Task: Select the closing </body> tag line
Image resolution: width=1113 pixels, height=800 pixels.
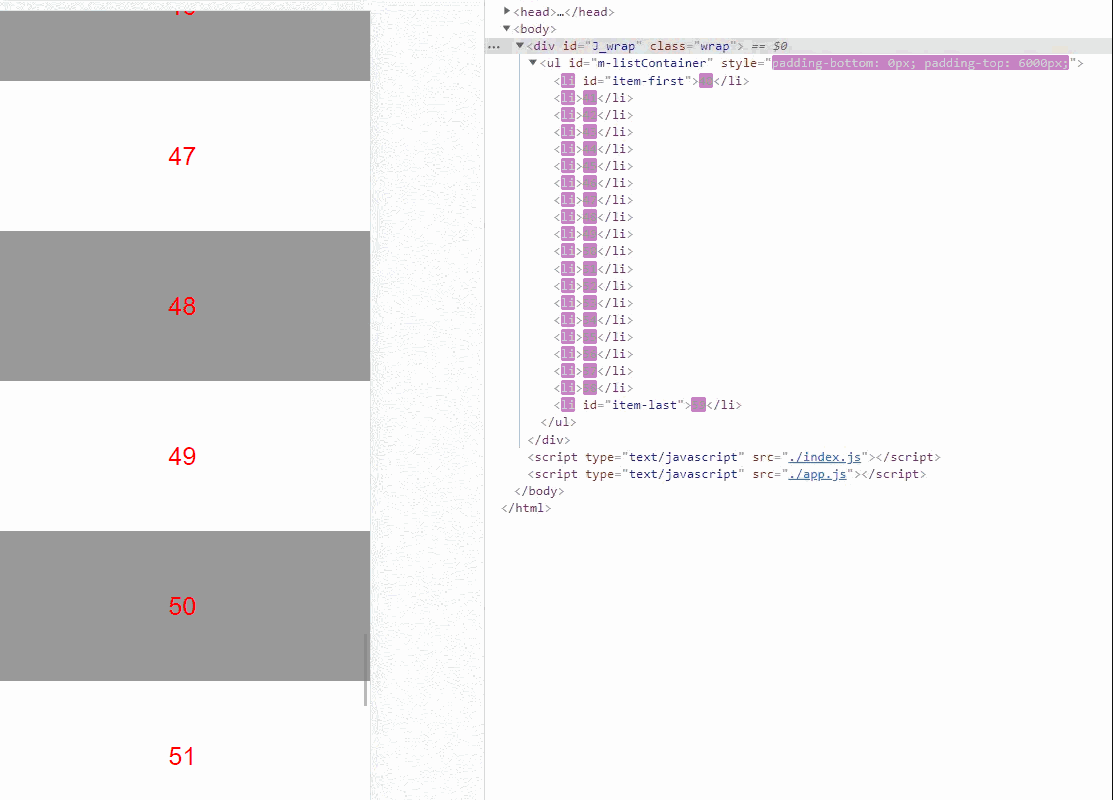Action: pyautogui.click(x=539, y=491)
